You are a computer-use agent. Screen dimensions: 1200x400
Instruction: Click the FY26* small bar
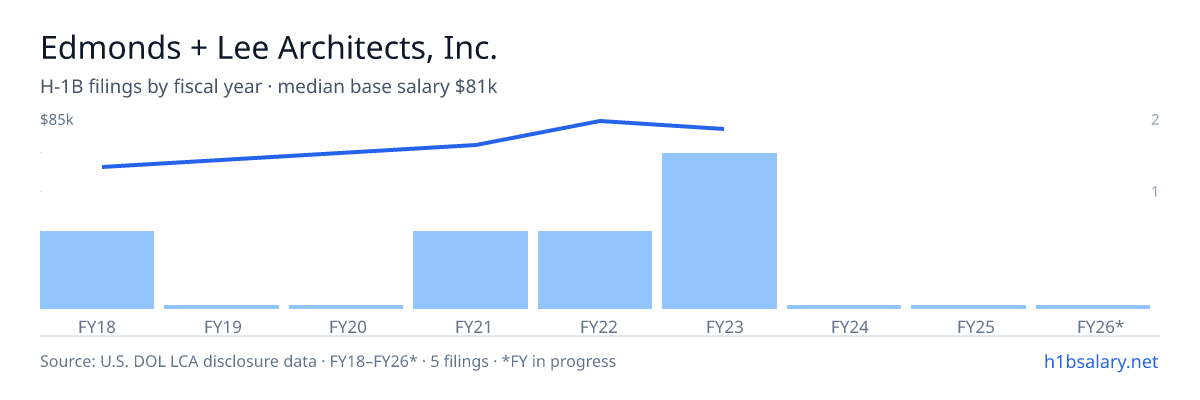click(x=1093, y=307)
